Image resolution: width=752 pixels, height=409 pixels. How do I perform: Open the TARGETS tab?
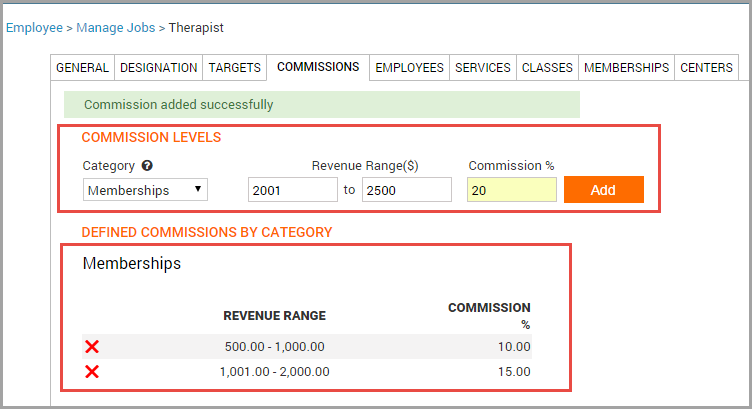tap(235, 68)
